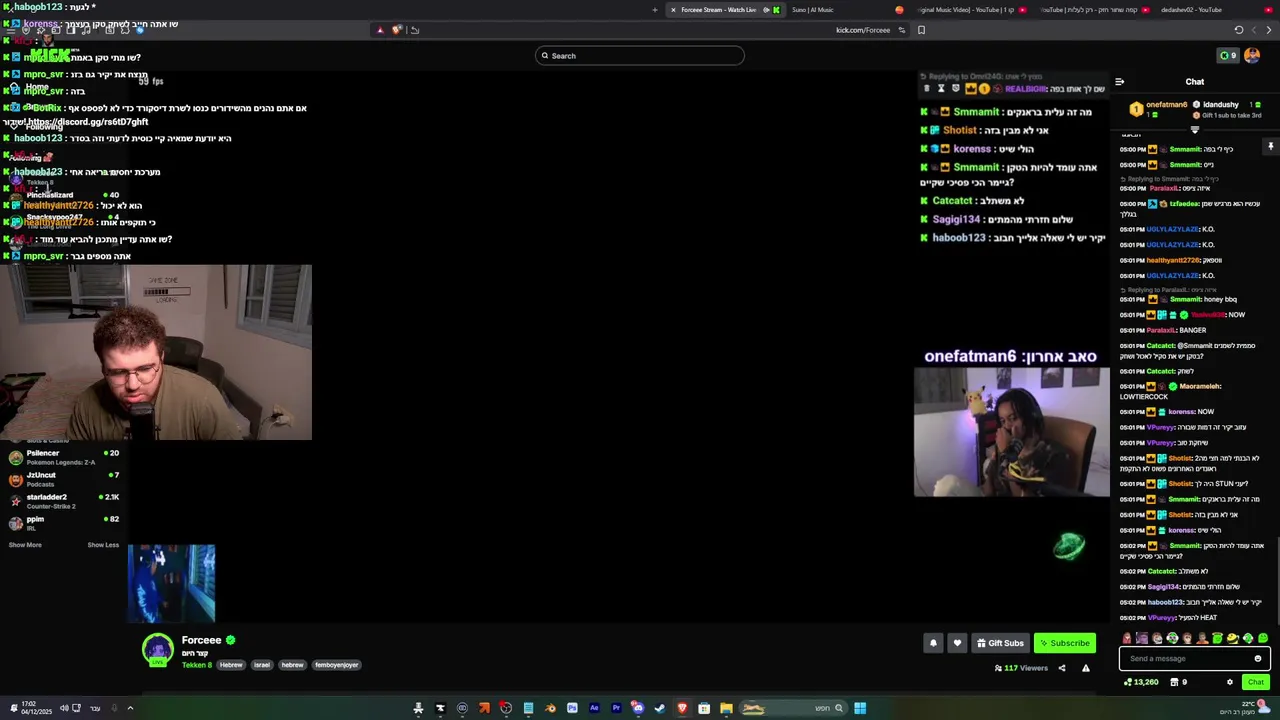
Task: Open Premiere Pro from the taskbar
Action: coord(616,708)
